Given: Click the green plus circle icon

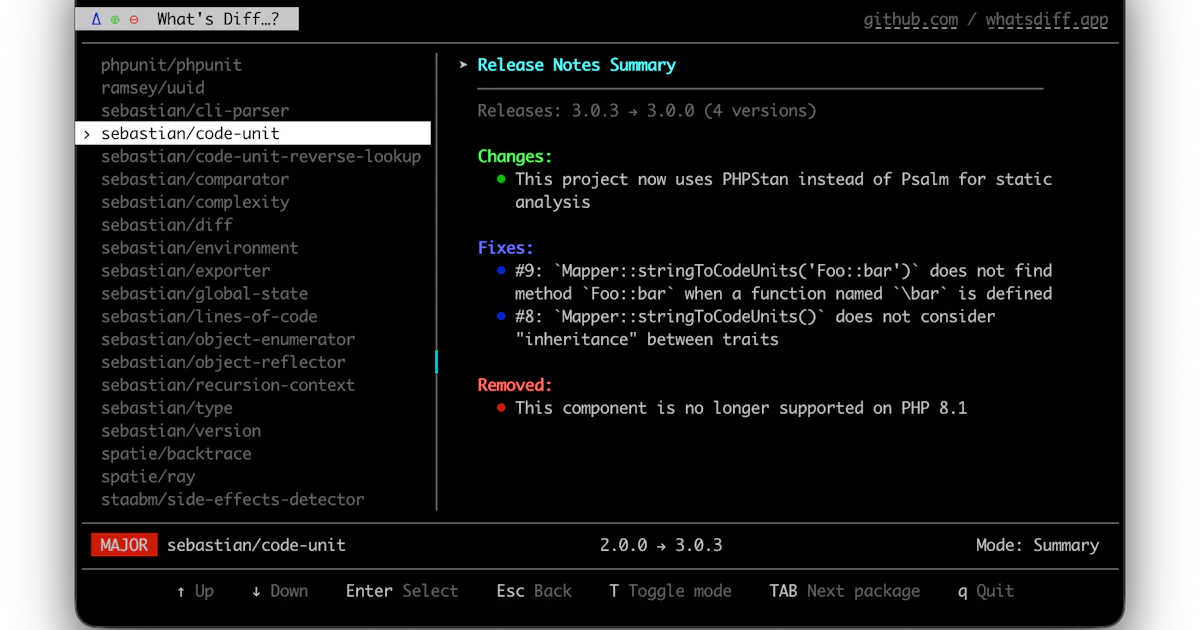Looking at the screenshot, I should [x=115, y=19].
